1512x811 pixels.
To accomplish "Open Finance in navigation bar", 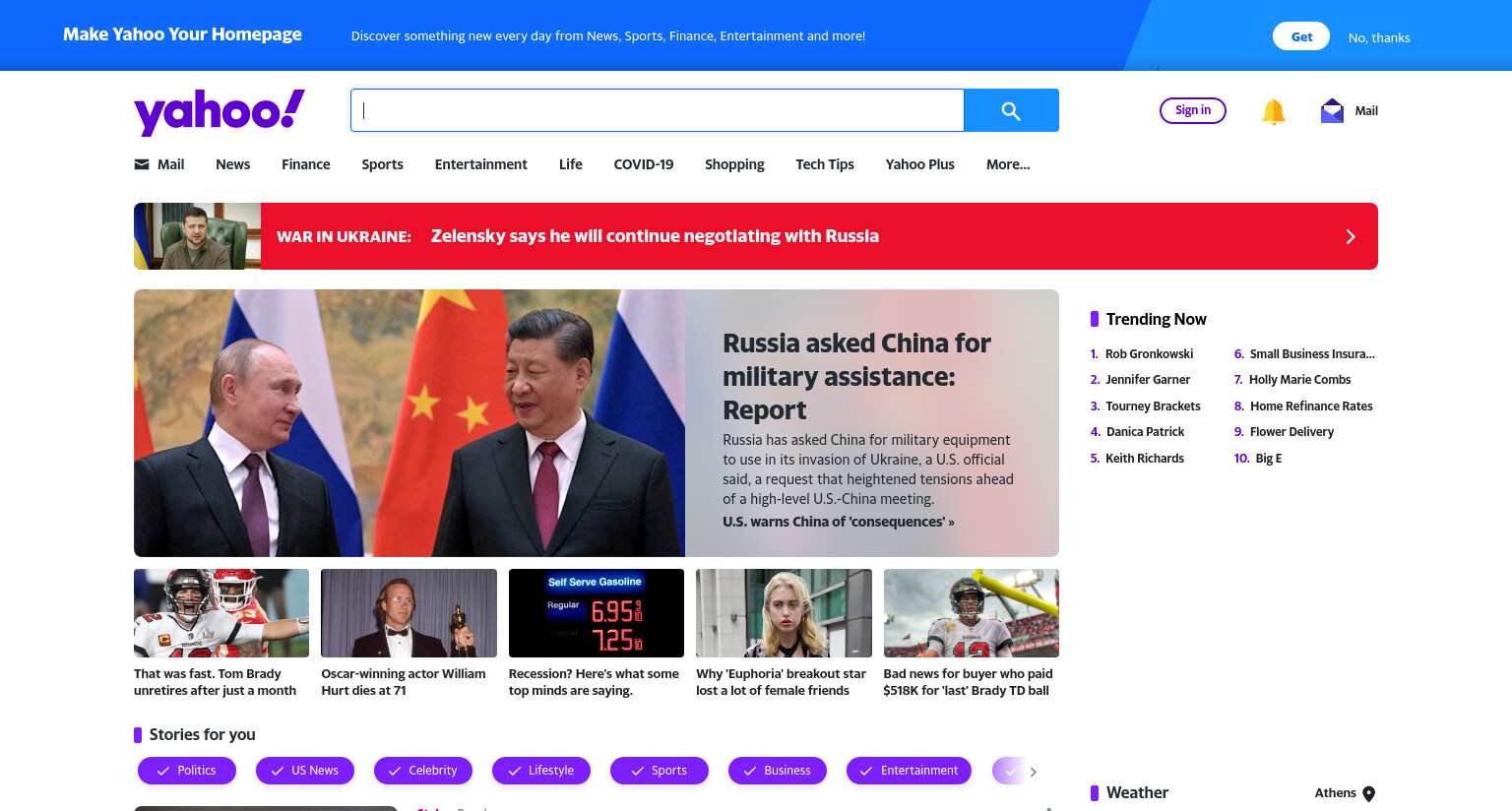I will 306,164.
